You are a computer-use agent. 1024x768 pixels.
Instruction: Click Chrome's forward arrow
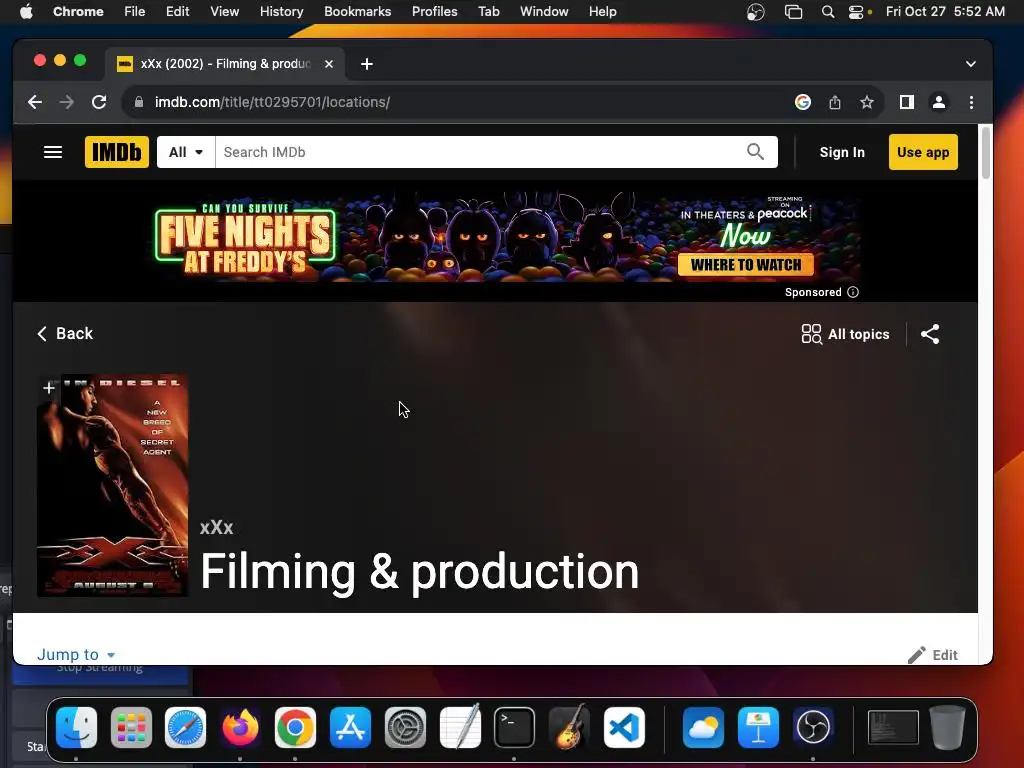pyautogui.click(x=67, y=102)
